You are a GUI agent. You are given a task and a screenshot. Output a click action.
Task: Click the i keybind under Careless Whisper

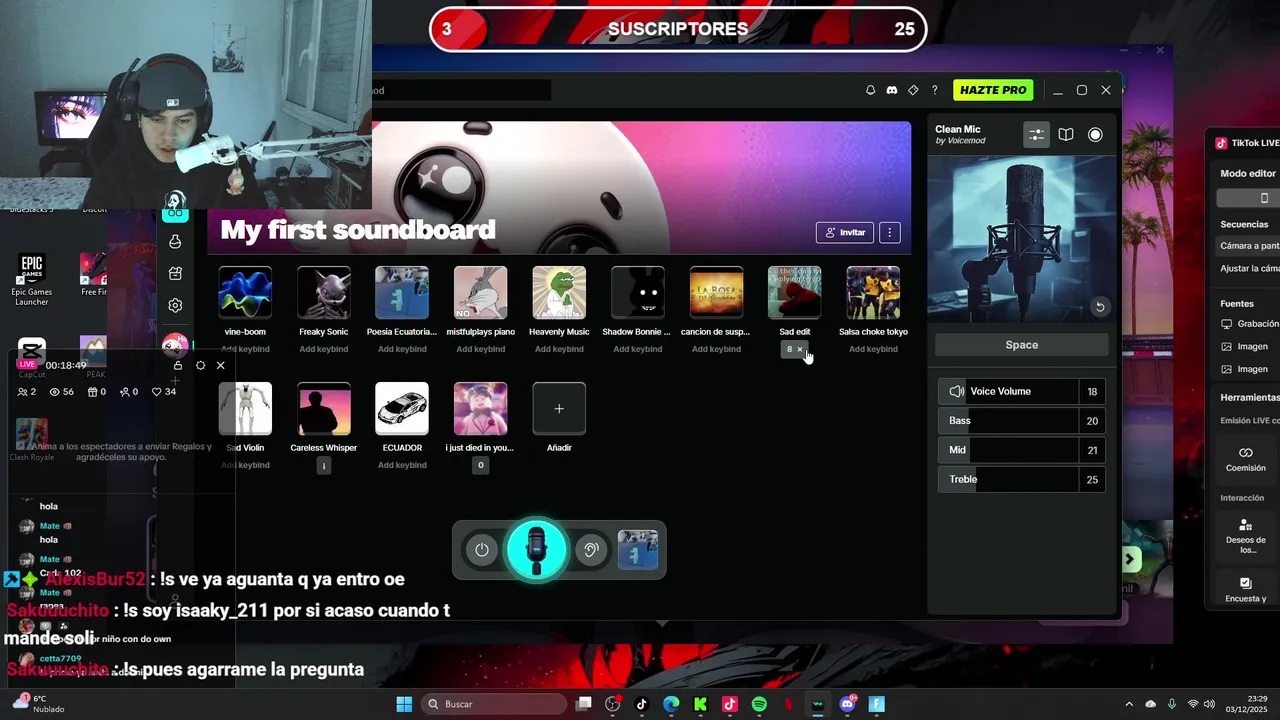(x=324, y=465)
